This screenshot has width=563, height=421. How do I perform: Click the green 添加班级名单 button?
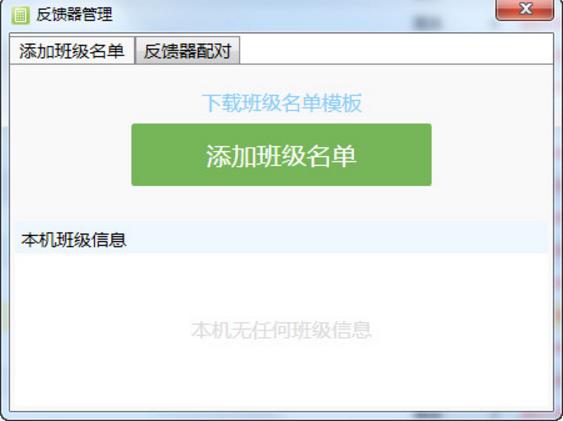point(282,155)
